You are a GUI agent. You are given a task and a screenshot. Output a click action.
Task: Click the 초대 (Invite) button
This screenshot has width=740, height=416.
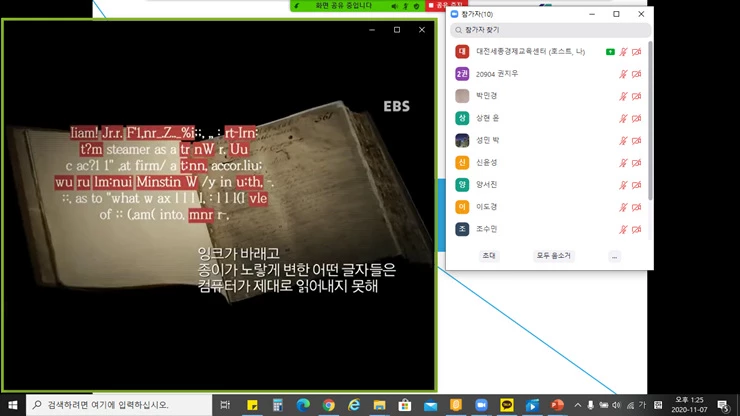pos(488,255)
